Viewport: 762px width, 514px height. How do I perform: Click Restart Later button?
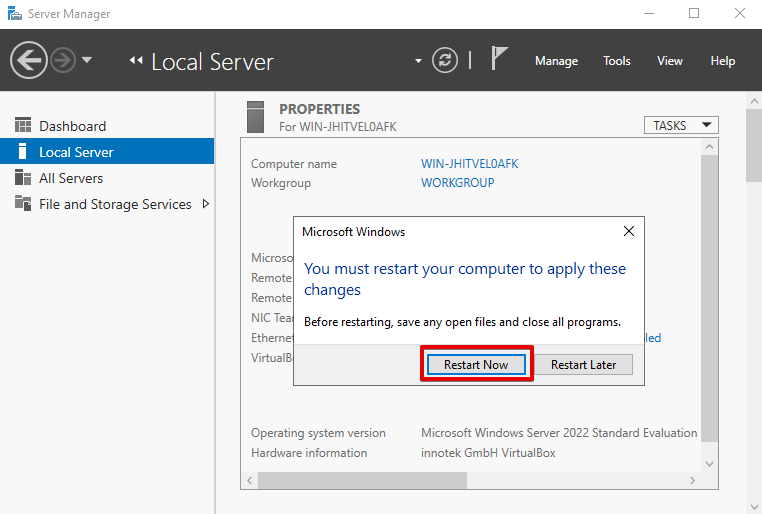pos(583,364)
